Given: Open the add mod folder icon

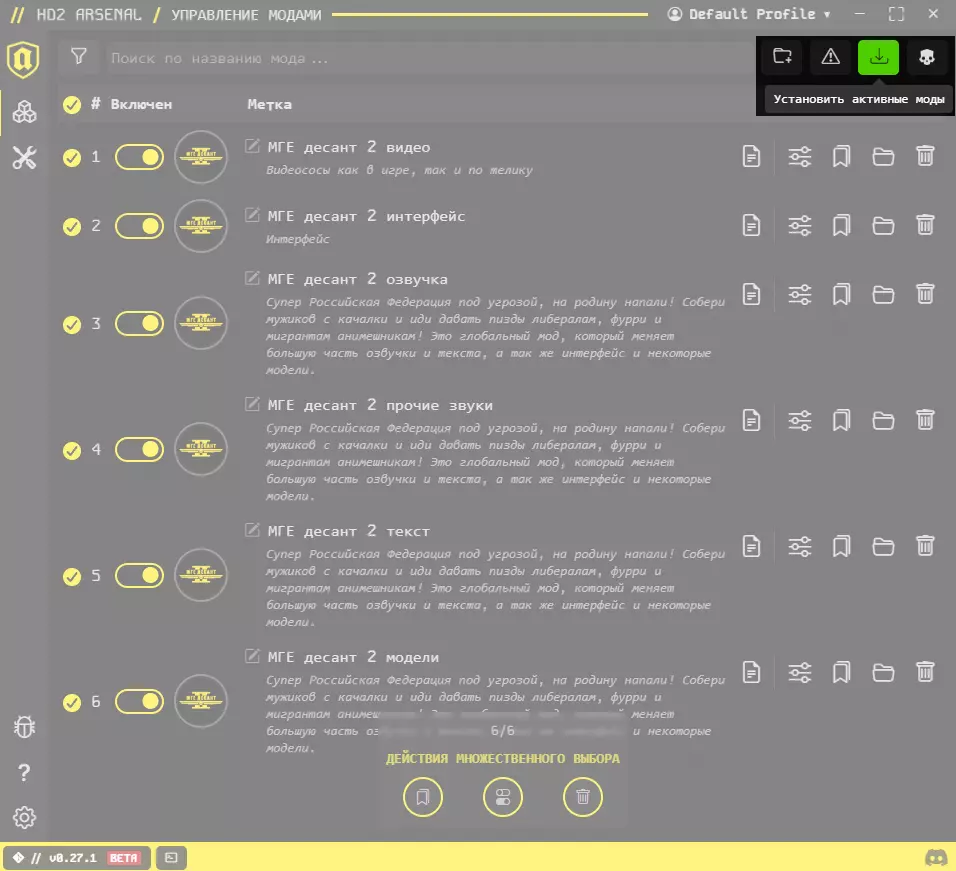Looking at the screenshot, I should (x=782, y=57).
